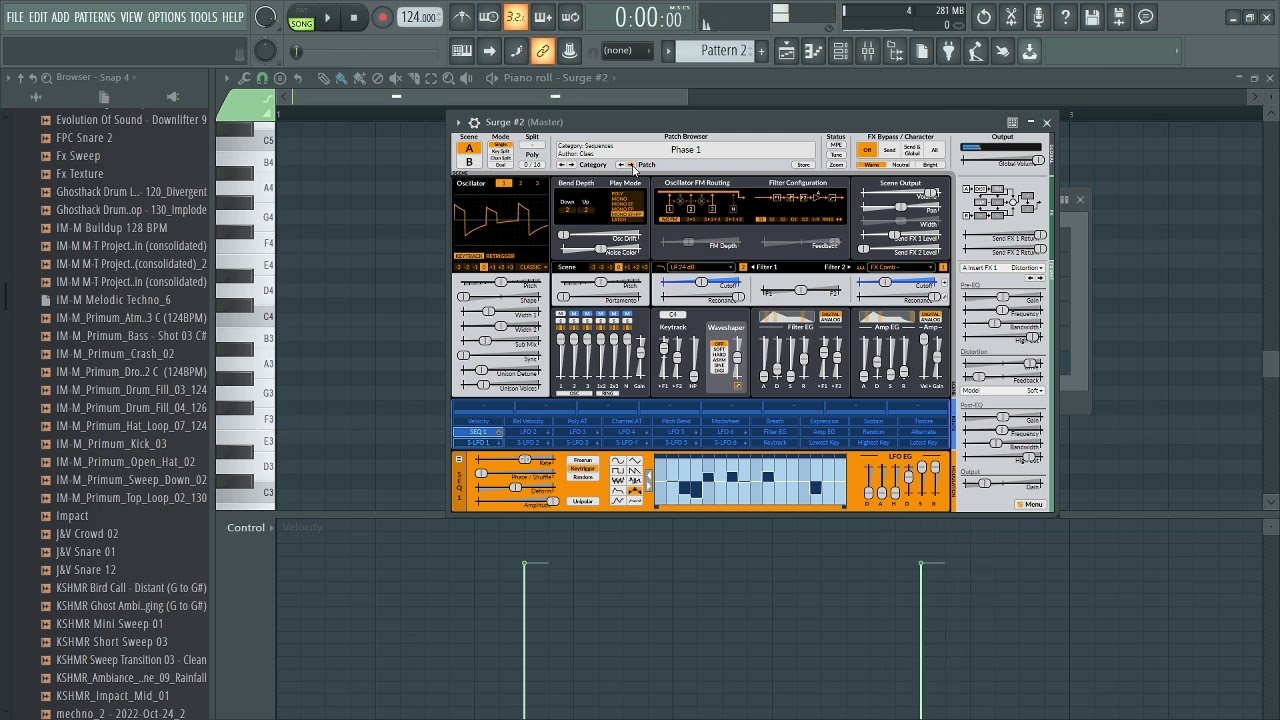1280x720 pixels.
Task: Toggle oscillator Retrigger option
Action: pos(499,256)
